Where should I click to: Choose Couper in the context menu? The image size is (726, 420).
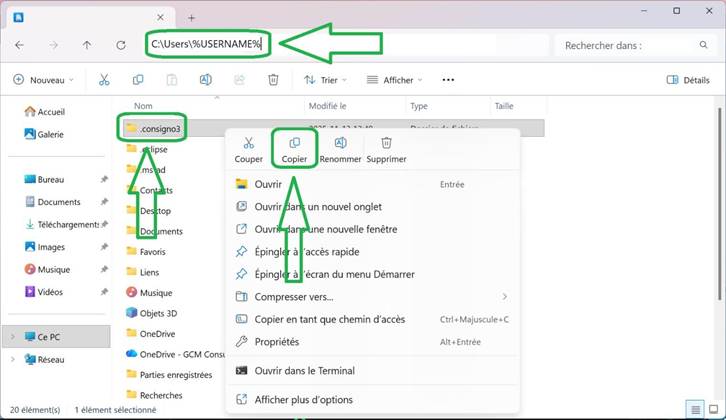pyautogui.click(x=249, y=150)
